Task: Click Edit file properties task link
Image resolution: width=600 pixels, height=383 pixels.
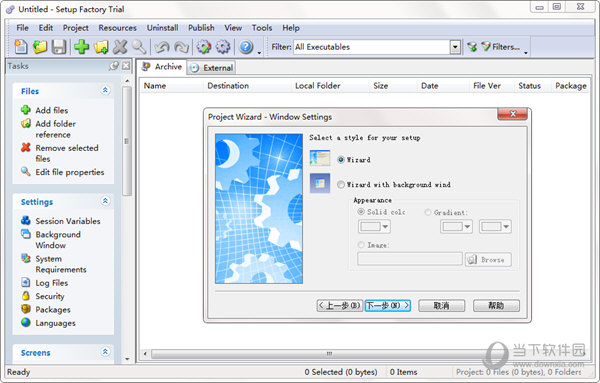Action: (70, 172)
